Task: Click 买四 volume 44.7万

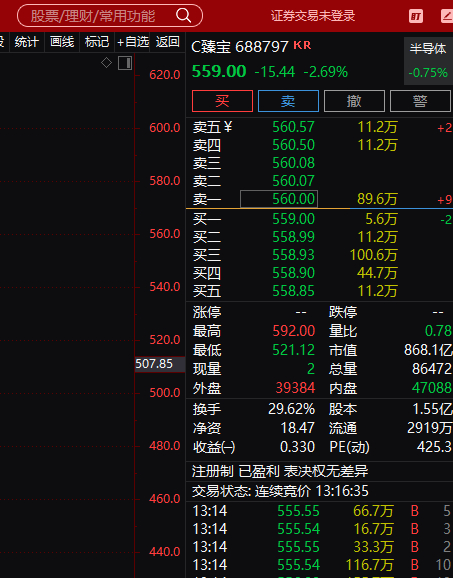Action: tap(377, 273)
